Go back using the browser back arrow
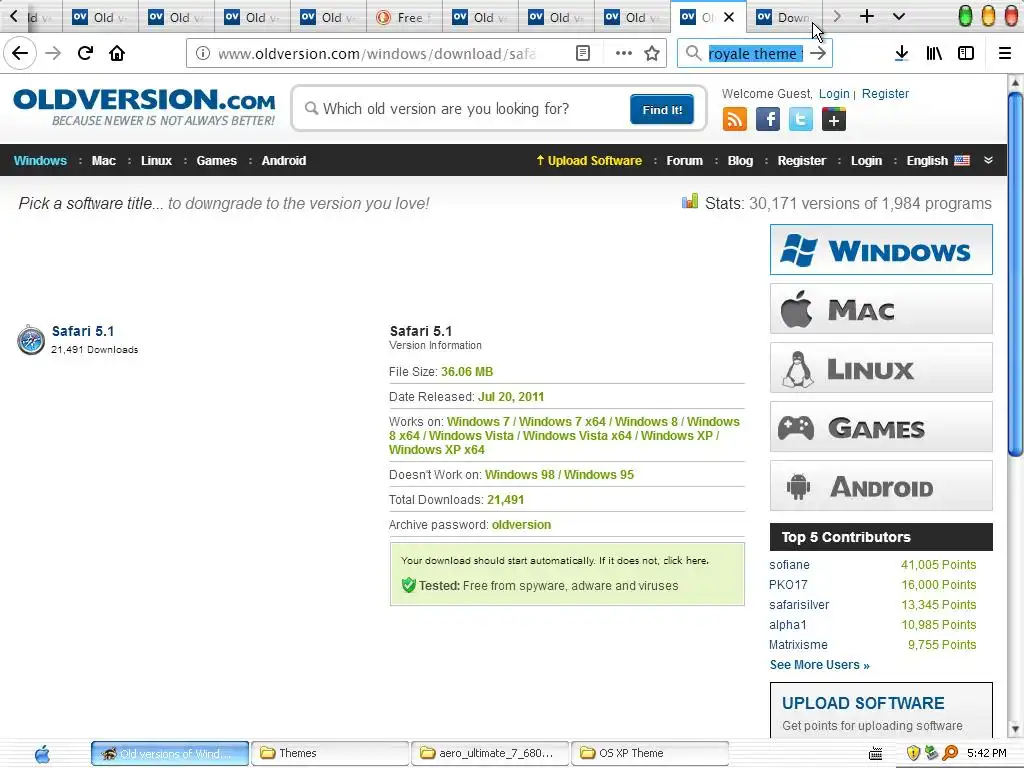This screenshot has width=1024, height=768. (20, 53)
